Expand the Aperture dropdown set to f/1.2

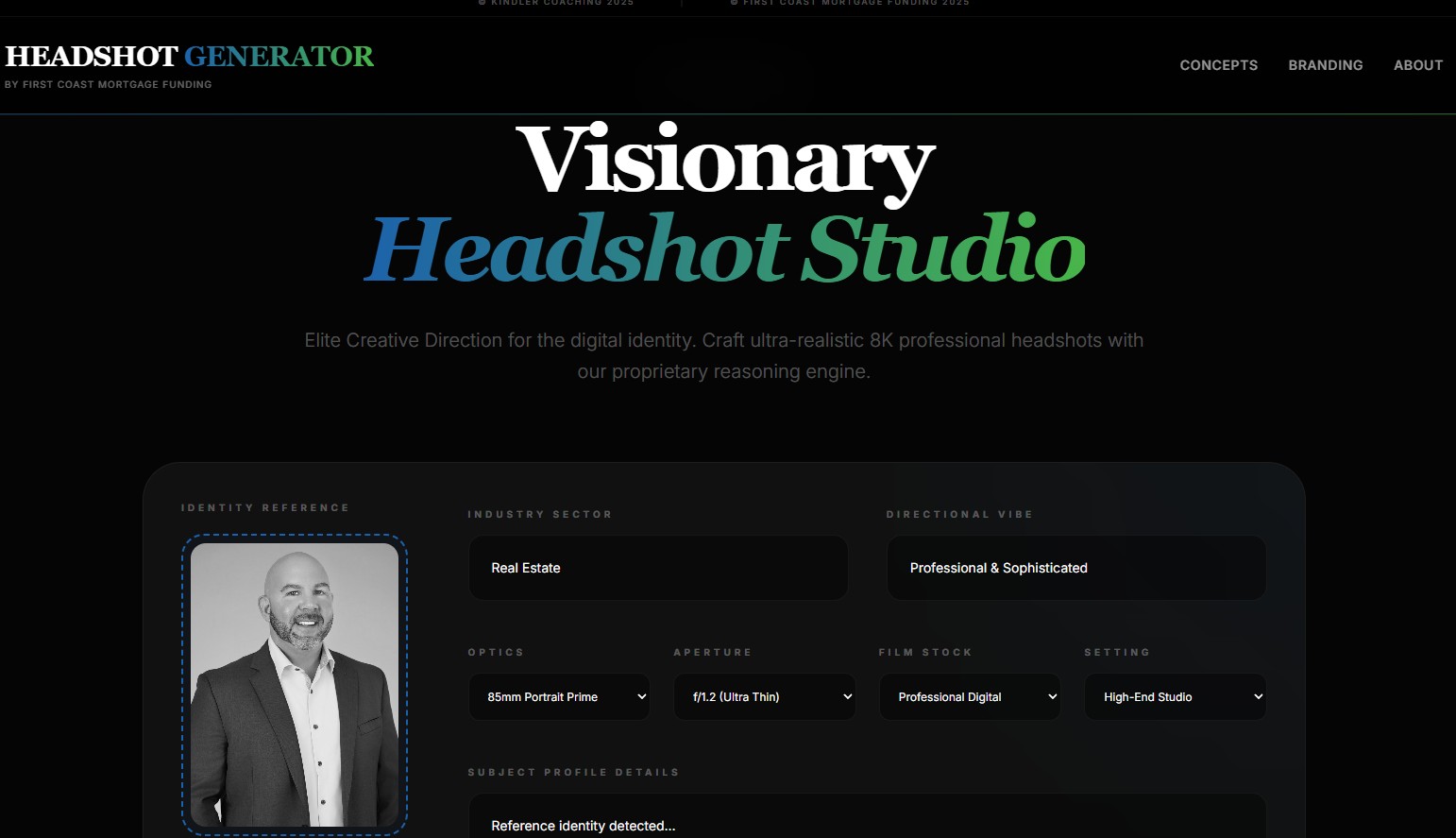[765, 697]
